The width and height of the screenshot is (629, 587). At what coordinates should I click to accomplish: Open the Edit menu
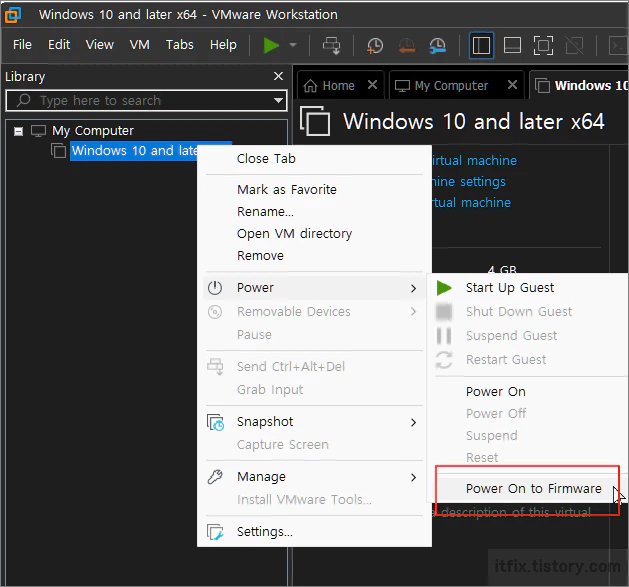click(x=59, y=45)
